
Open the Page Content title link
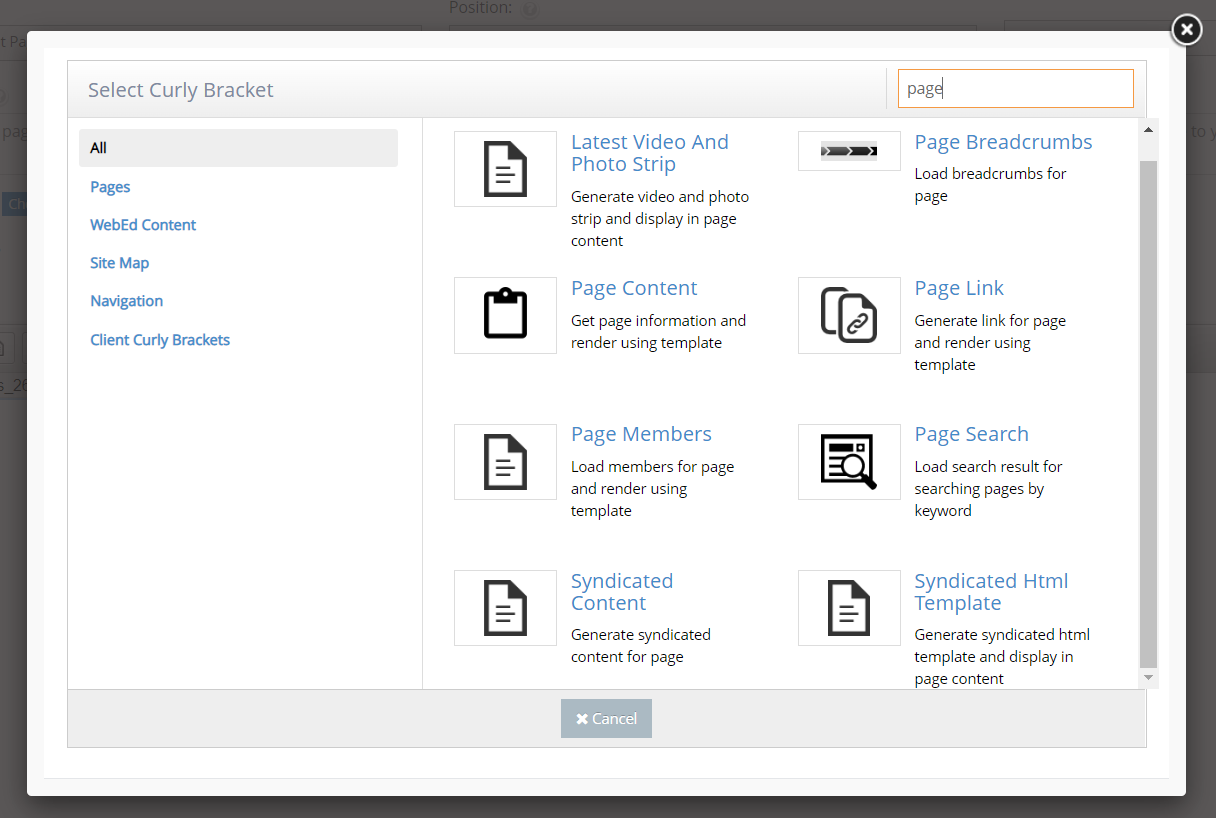(634, 288)
